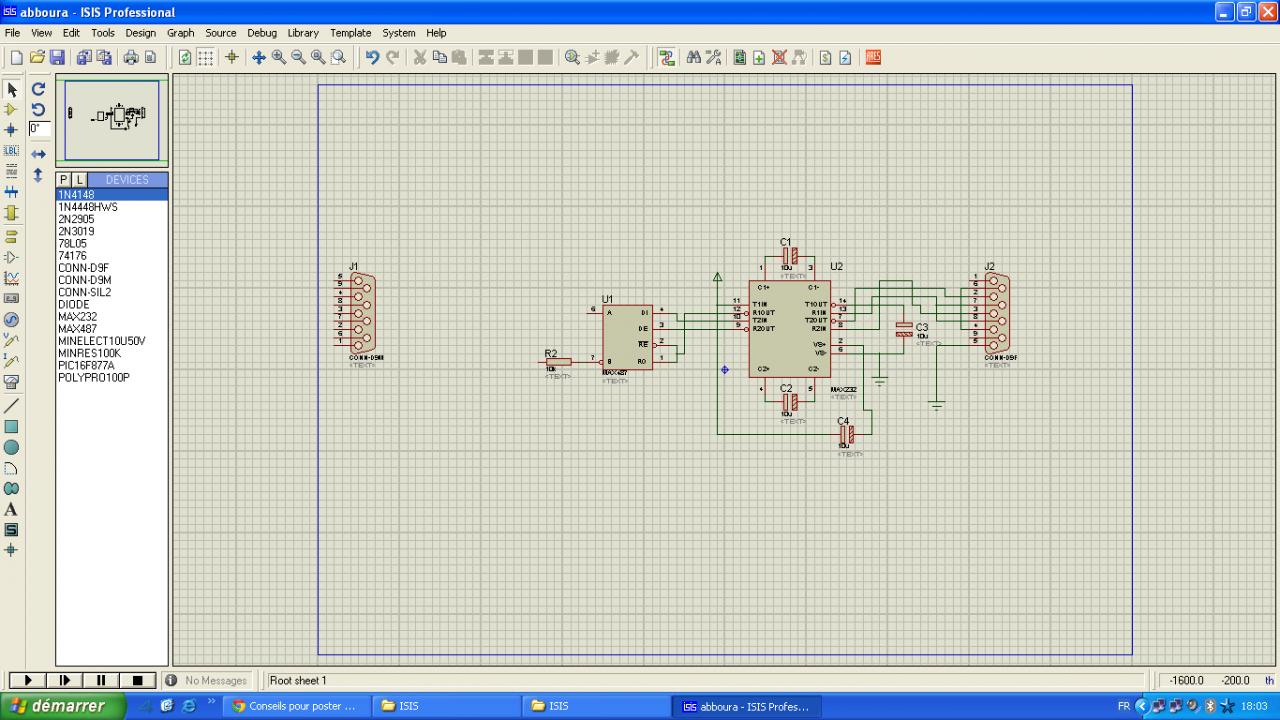Open the Debug menu
Viewport: 1280px width, 720px height.
(x=262, y=33)
